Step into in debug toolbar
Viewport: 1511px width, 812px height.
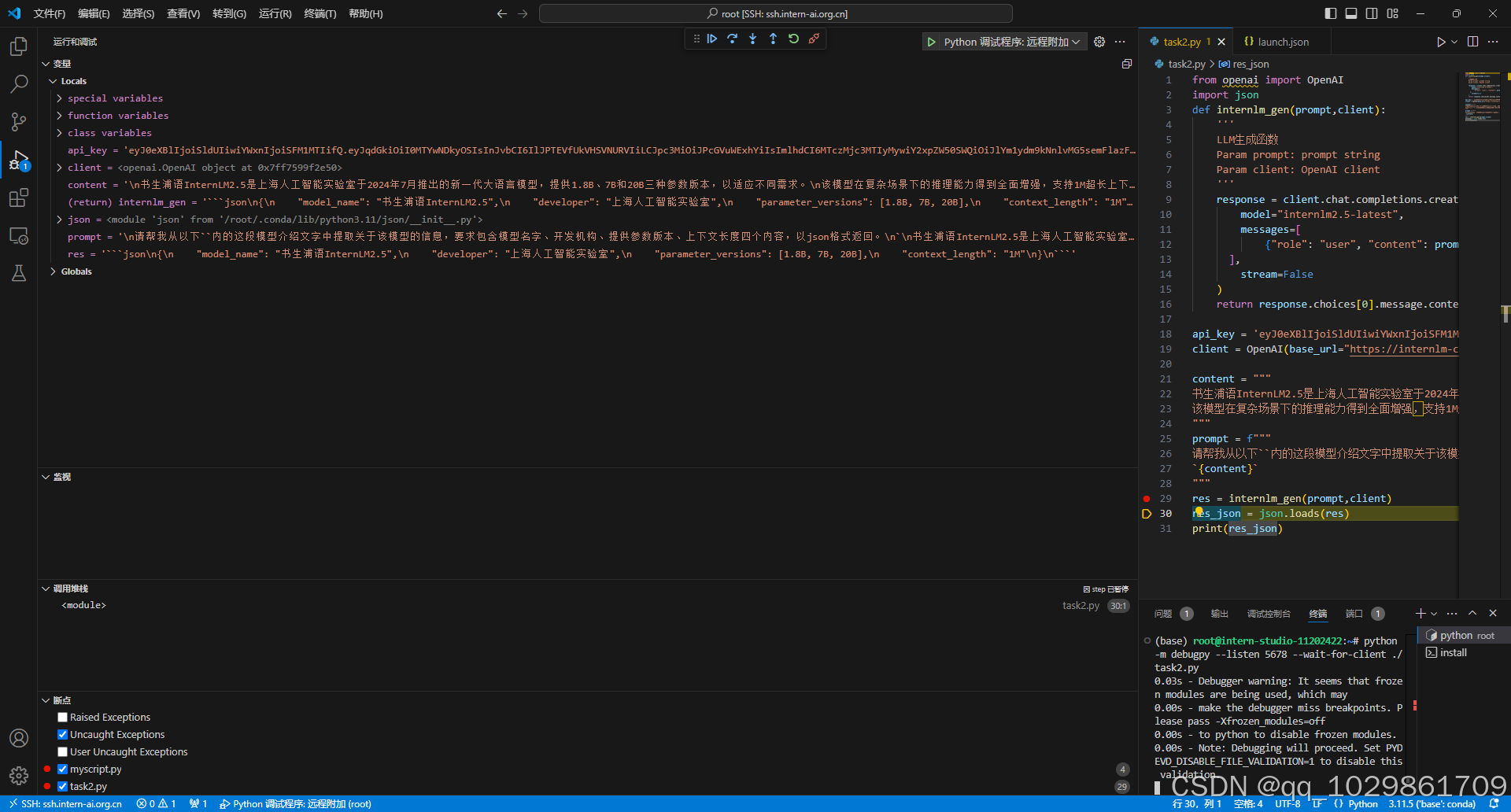coord(753,39)
